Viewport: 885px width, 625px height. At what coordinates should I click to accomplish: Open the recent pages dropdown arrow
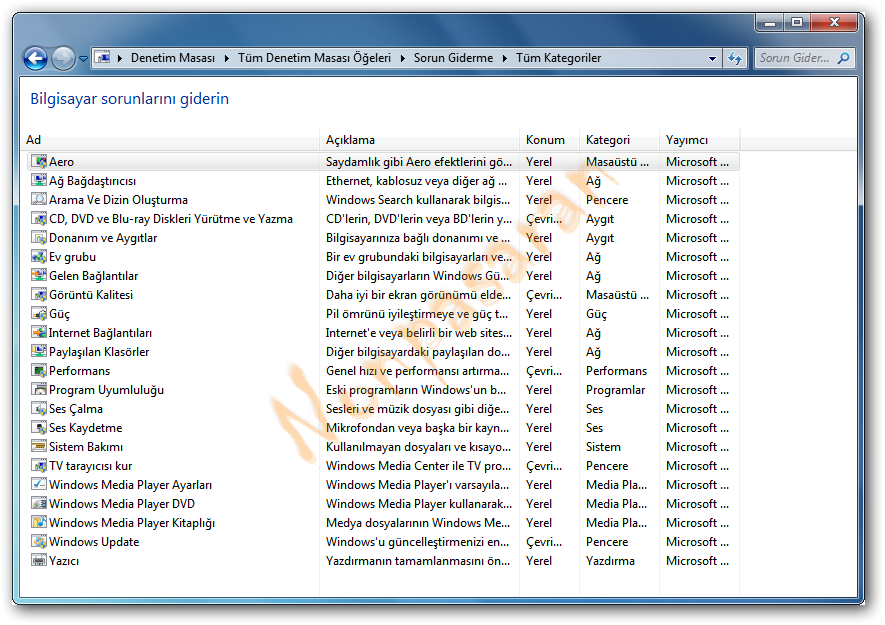point(84,58)
